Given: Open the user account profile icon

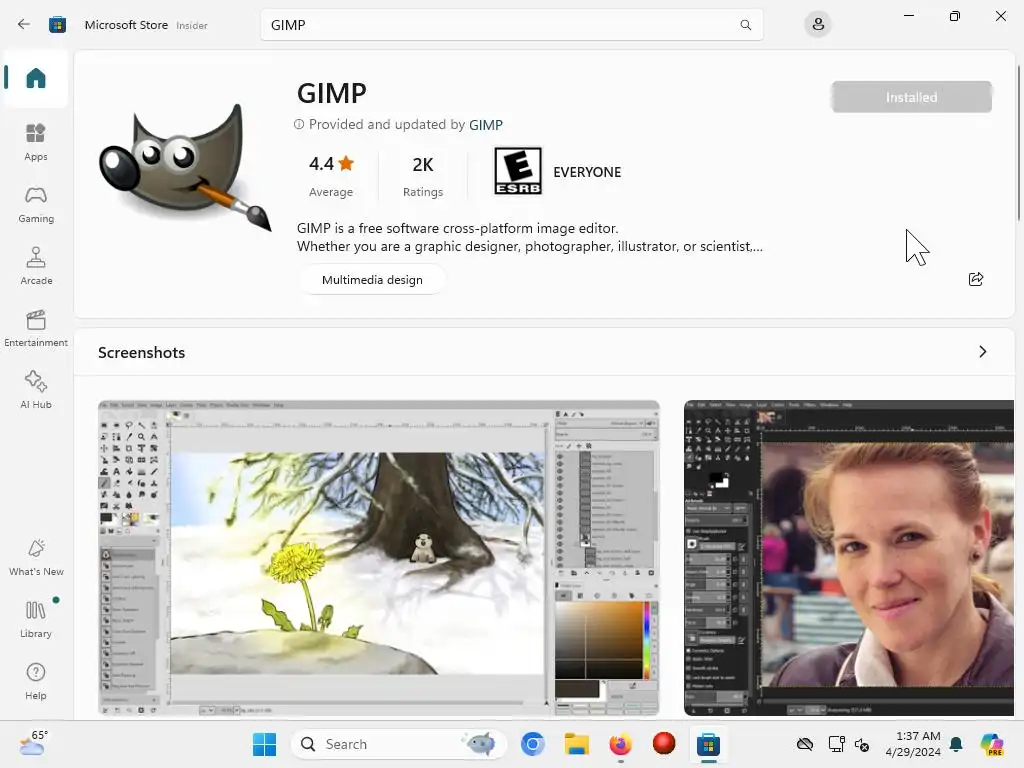Looking at the screenshot, I should coord(818,25).
